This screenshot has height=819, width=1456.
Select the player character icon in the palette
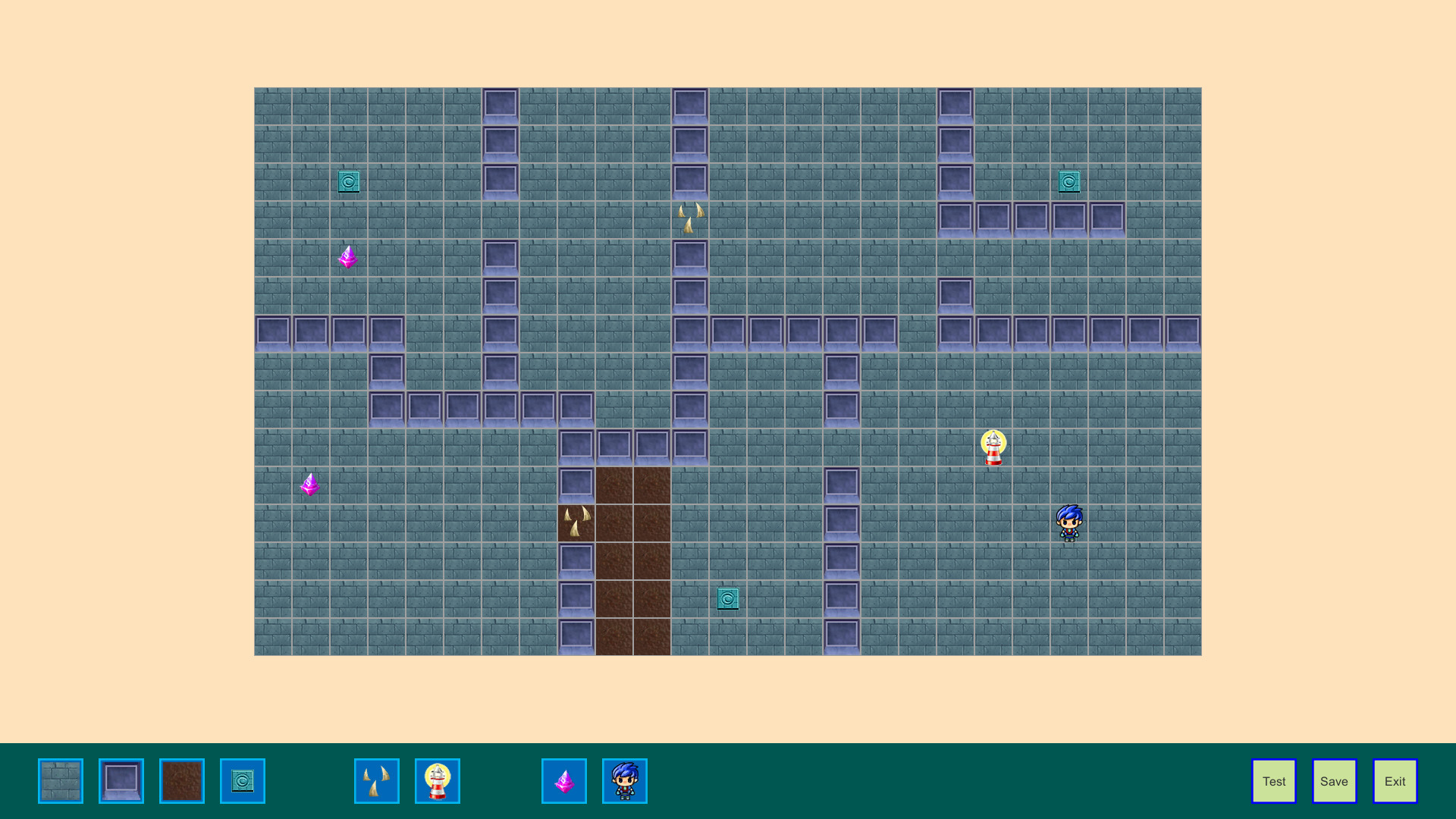click(624, 781)
